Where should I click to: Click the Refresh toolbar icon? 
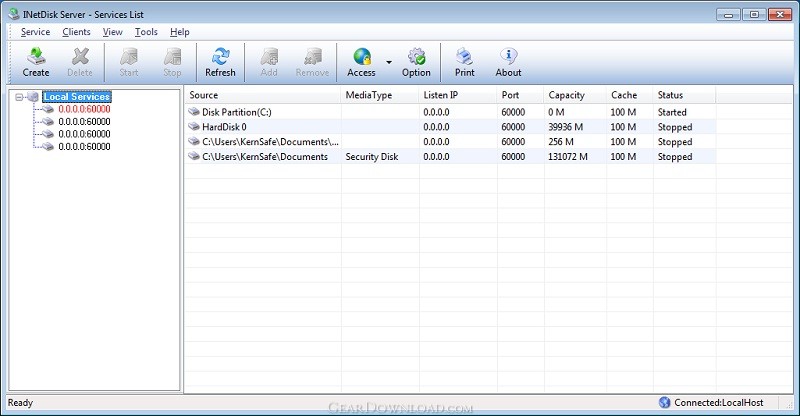(220, 57)
